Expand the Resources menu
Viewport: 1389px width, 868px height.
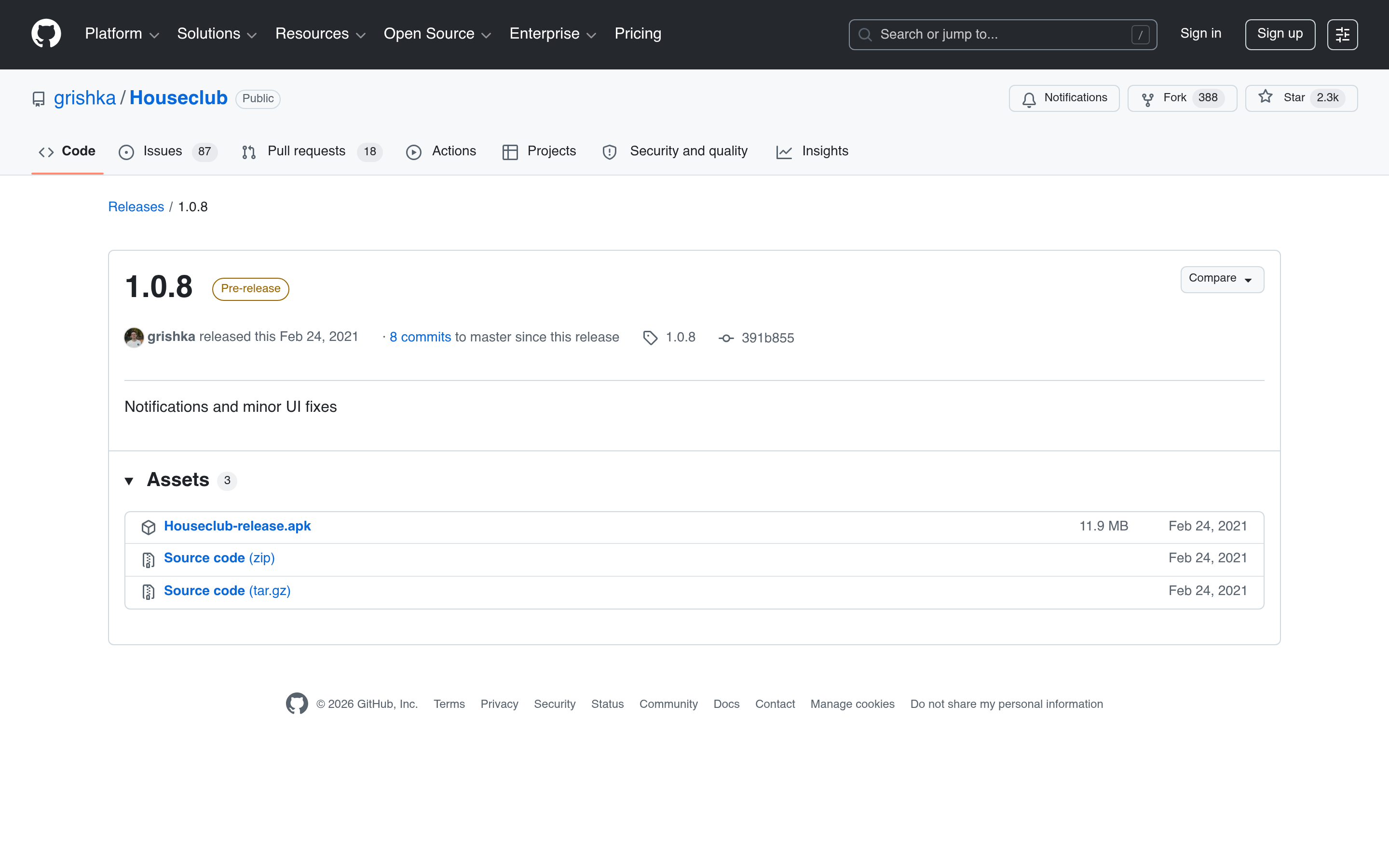pyautogui.click(x=320, y=34)
